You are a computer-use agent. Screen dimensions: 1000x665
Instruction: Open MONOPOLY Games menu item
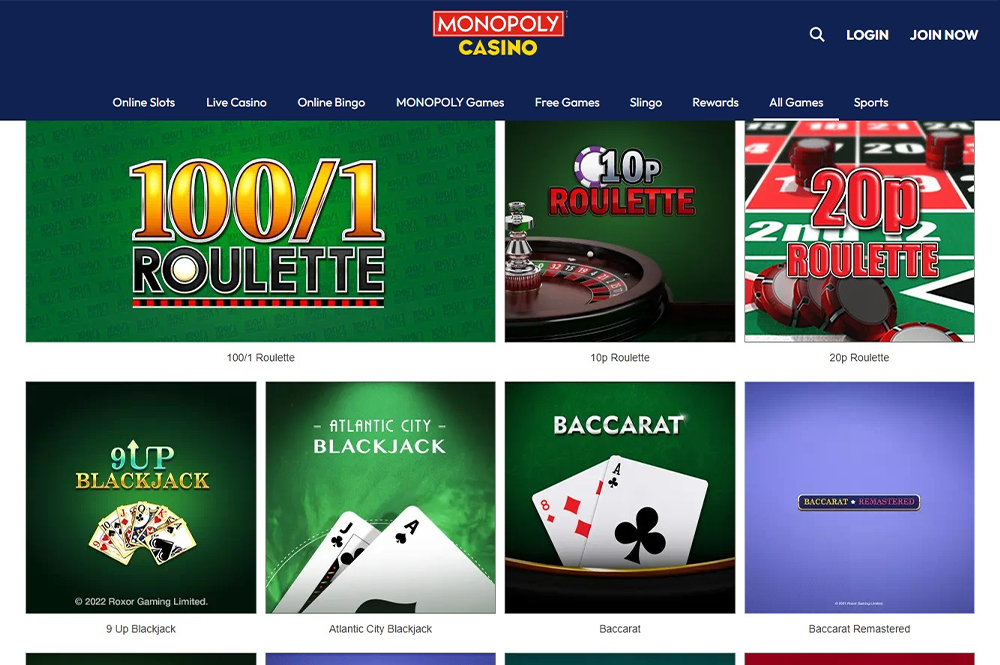click(x=450, y=103)
